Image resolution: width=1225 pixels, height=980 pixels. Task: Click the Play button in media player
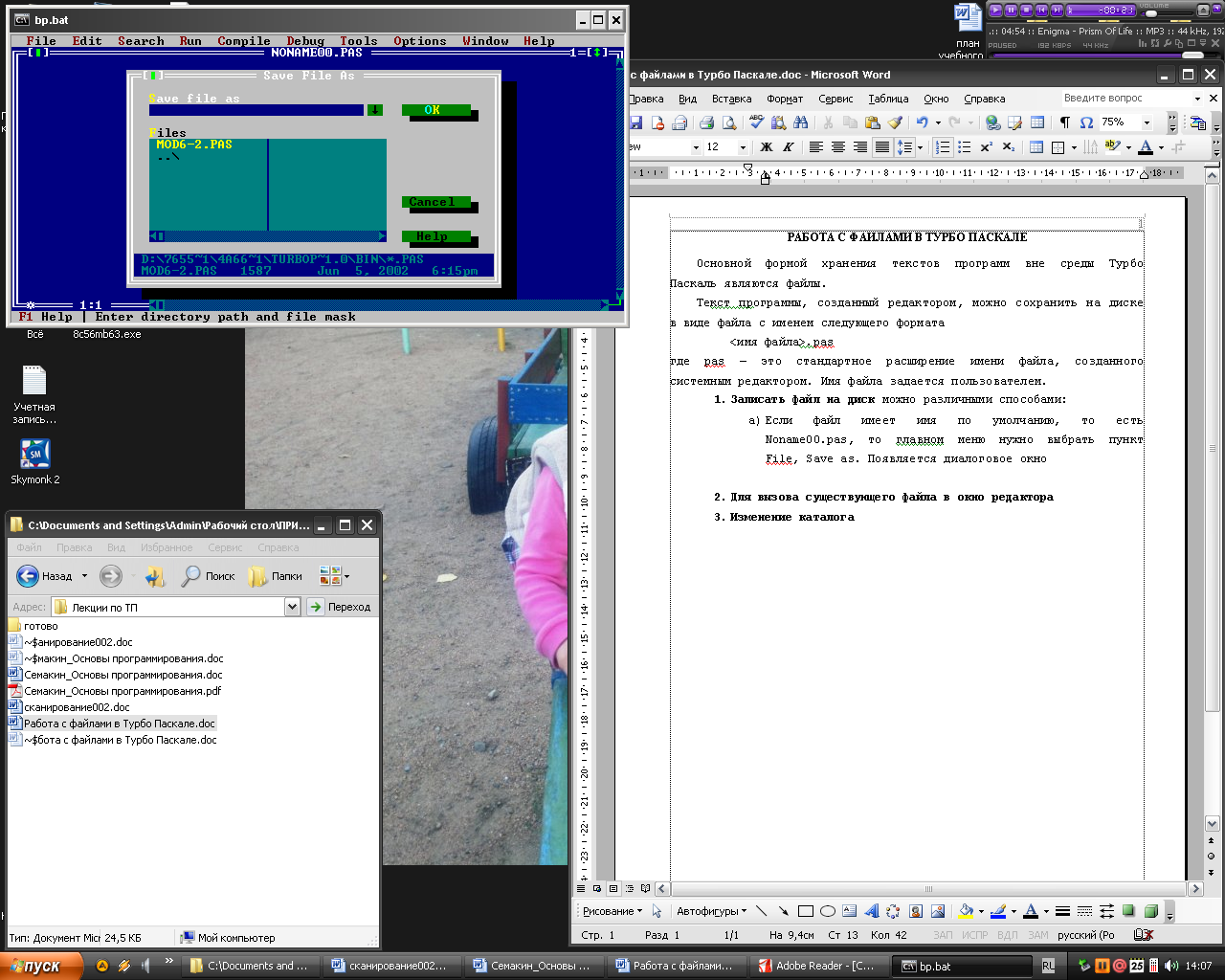tap(995, 10)
